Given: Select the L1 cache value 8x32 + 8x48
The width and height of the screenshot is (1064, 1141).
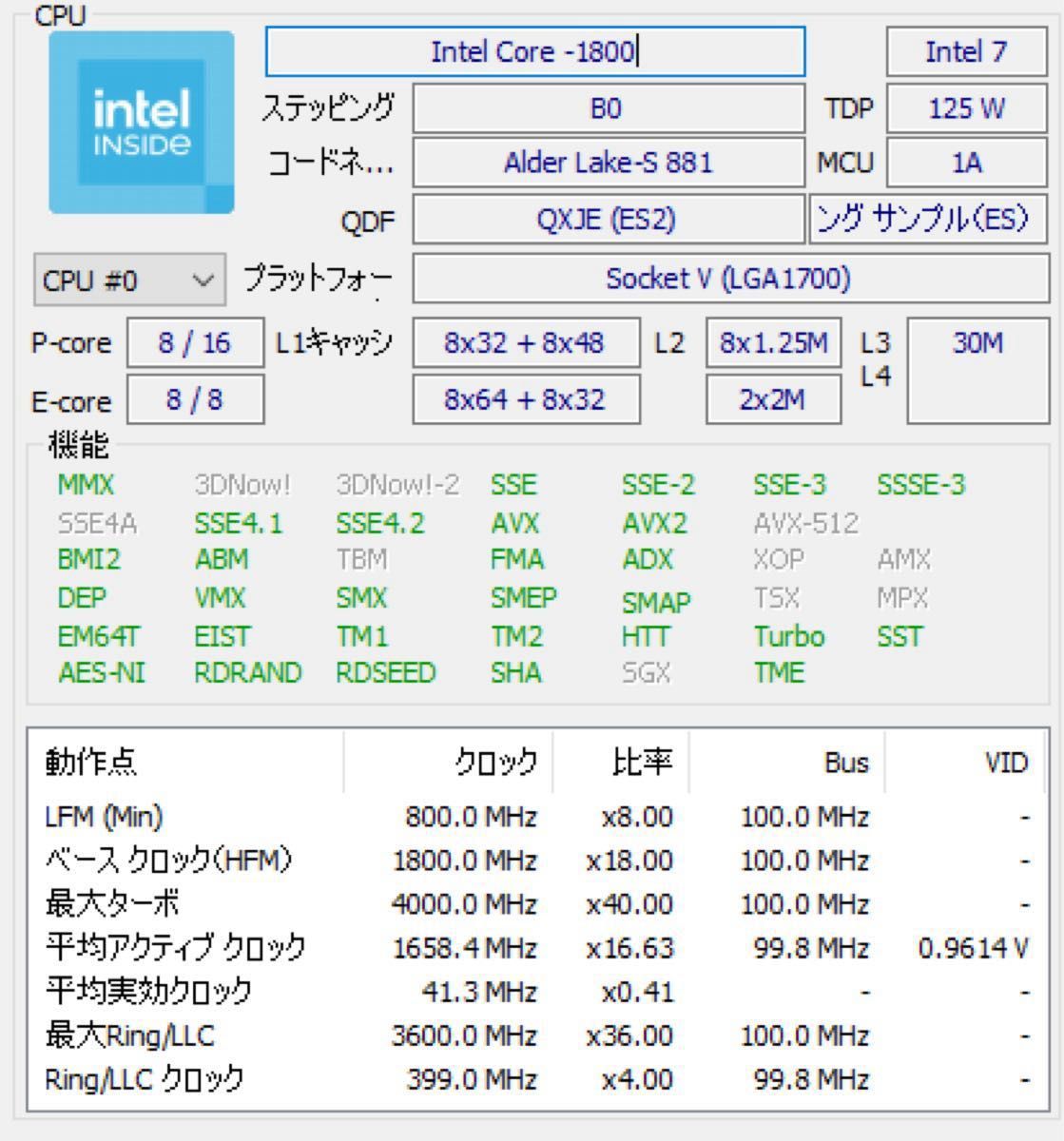Looking at the screenshot, I should tap(525, 343).
